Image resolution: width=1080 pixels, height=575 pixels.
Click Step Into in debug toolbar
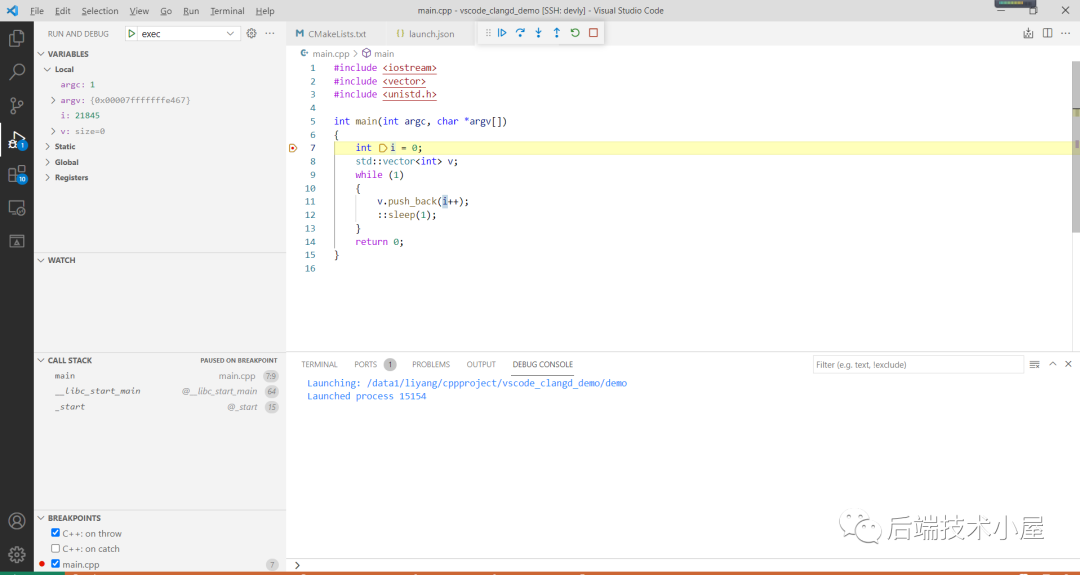[x=539, y=32]
